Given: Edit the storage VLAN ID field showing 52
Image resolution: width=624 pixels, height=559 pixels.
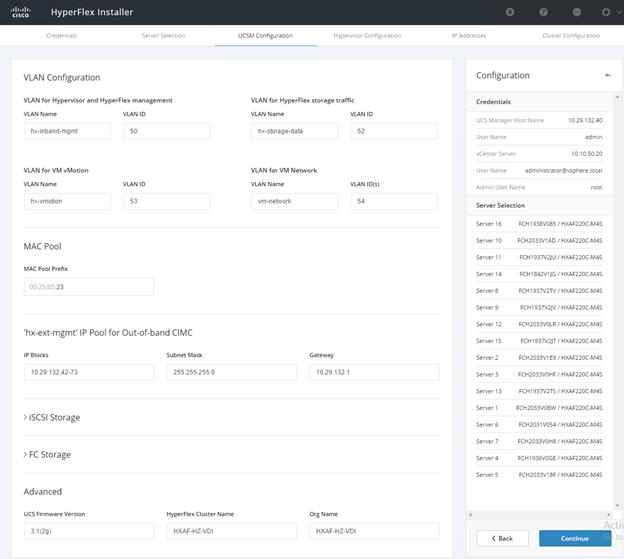Looking at the screenshot, I should tap(394, 131).
